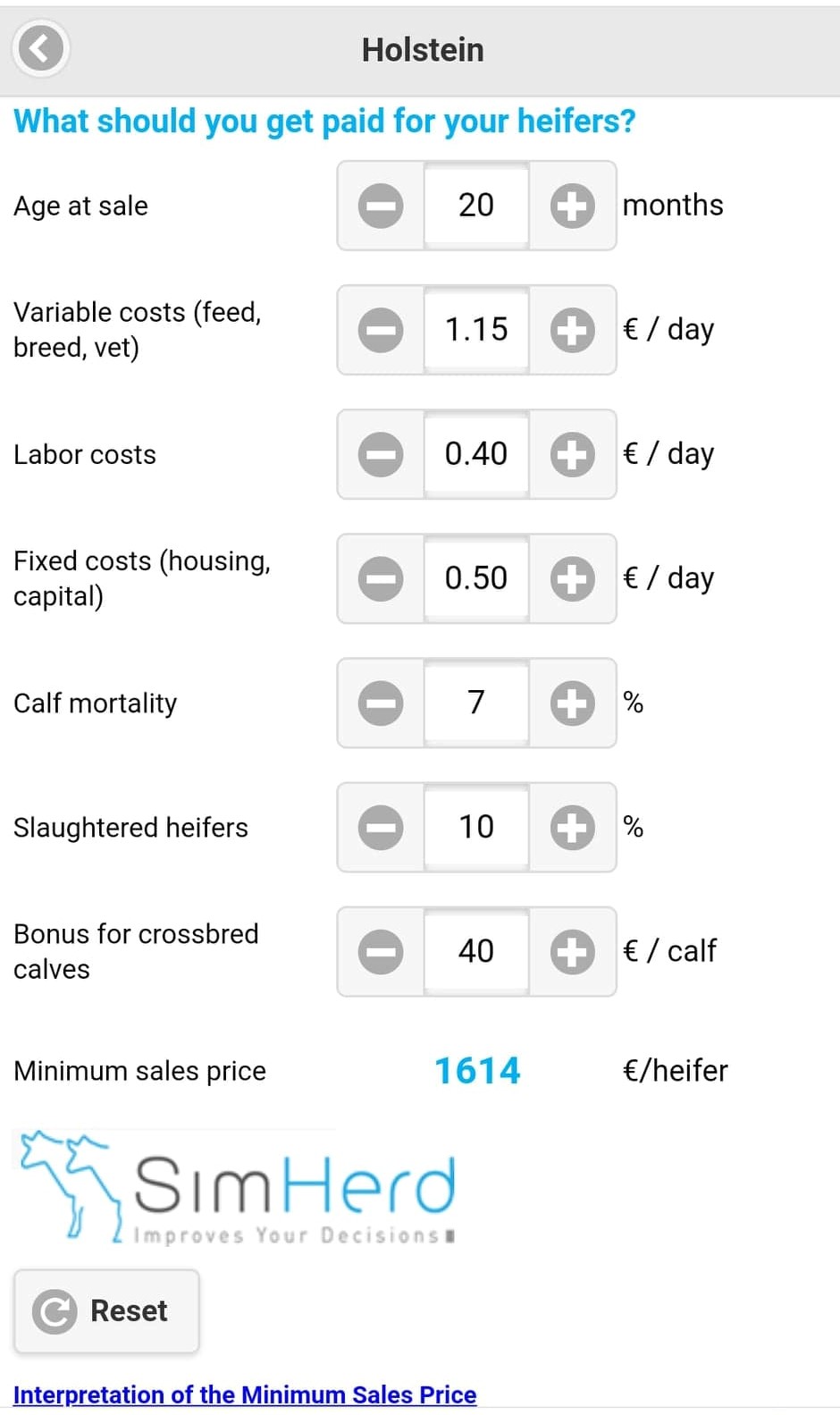The image size is (840, 1415).
Task: Click the Age at sale input field
Action: click(x=476, y=206)
